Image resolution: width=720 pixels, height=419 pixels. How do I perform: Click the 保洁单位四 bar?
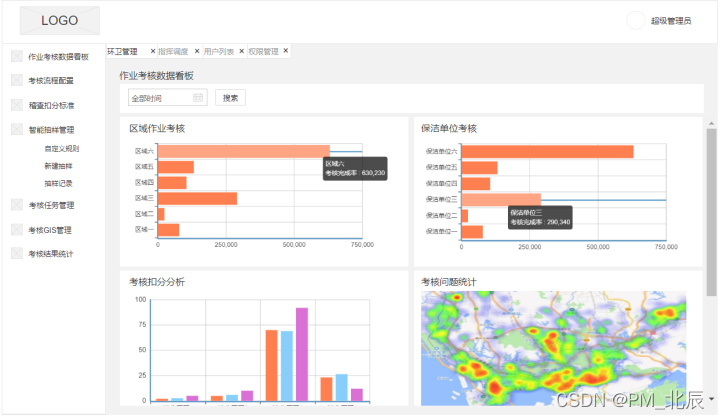coord(476,184)
